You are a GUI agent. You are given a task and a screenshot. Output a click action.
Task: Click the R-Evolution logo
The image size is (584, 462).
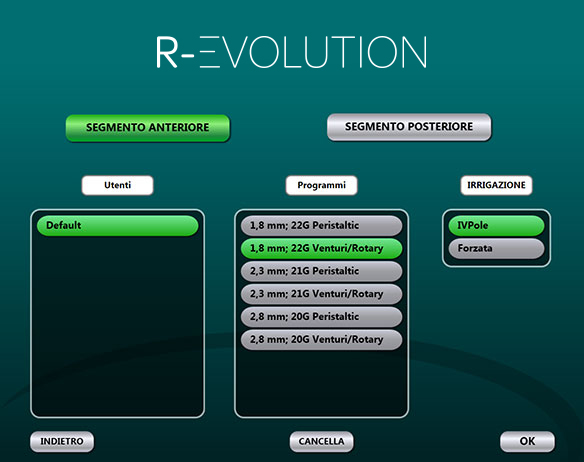point(291,52)
